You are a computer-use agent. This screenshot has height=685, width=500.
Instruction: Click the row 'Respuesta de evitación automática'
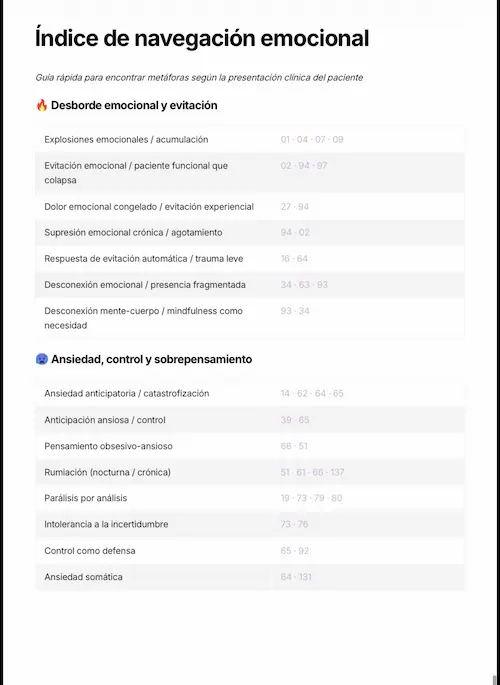pyautogui.click(x=250, y=259)
